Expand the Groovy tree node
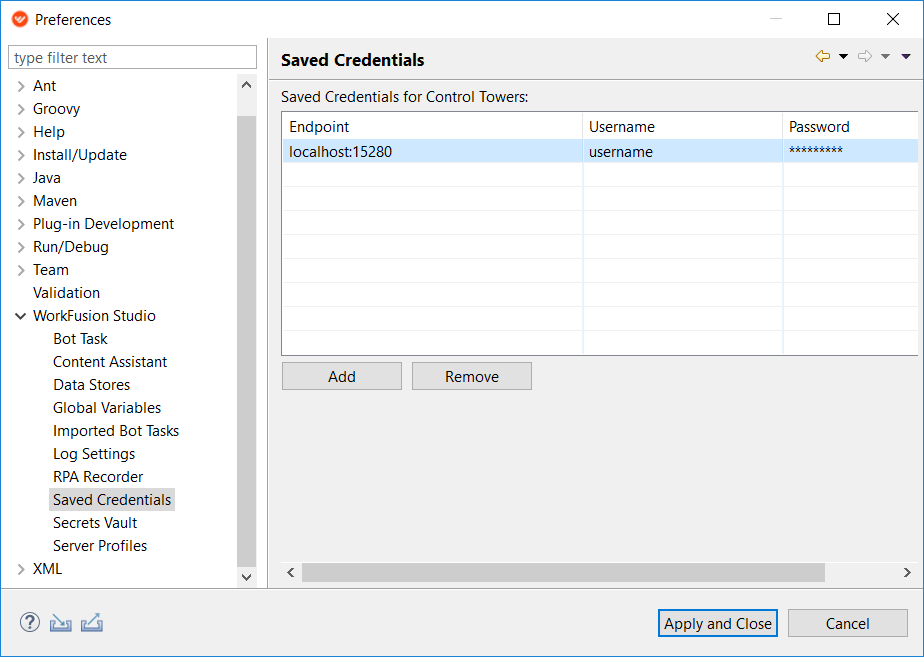Screen dimensions: 924x657 [x=21, y=109]
